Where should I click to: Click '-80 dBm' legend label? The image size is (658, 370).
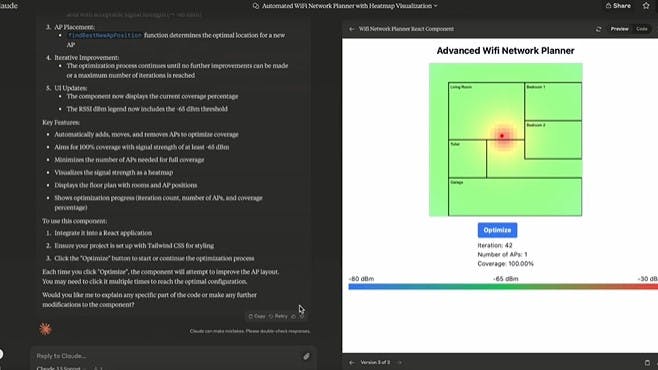point(361,279)
